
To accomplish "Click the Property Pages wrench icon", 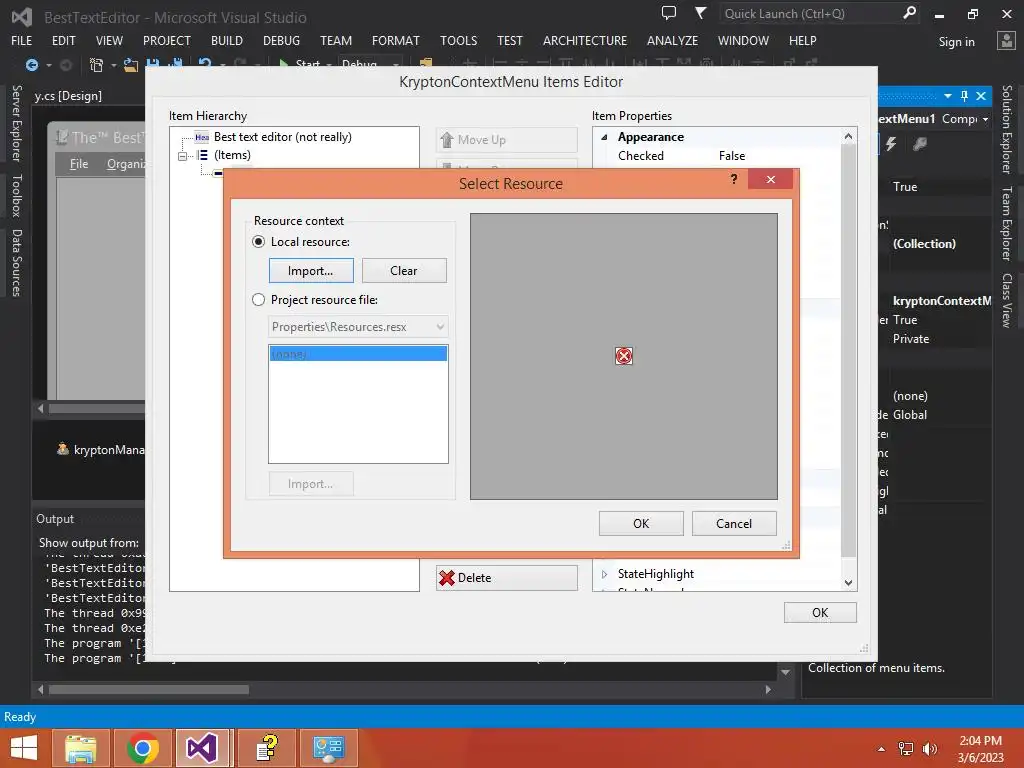I will point(920,144).
